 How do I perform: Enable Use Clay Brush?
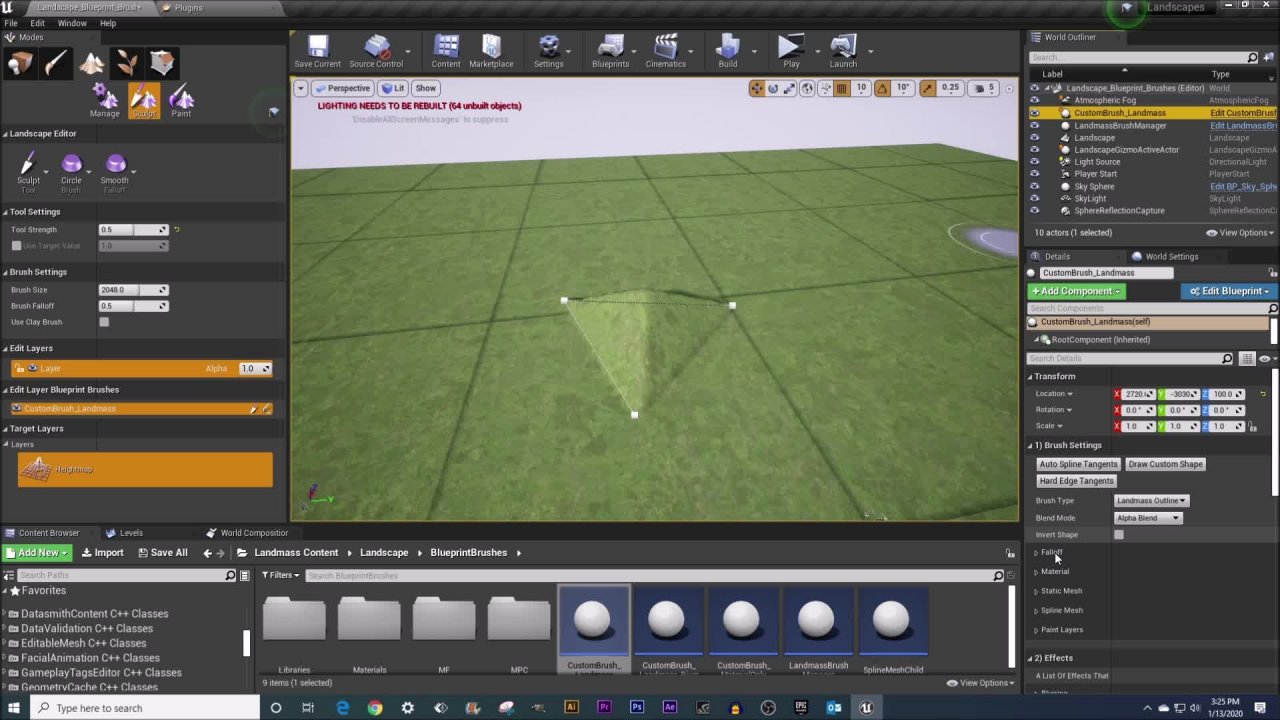(x=104, y=322)
